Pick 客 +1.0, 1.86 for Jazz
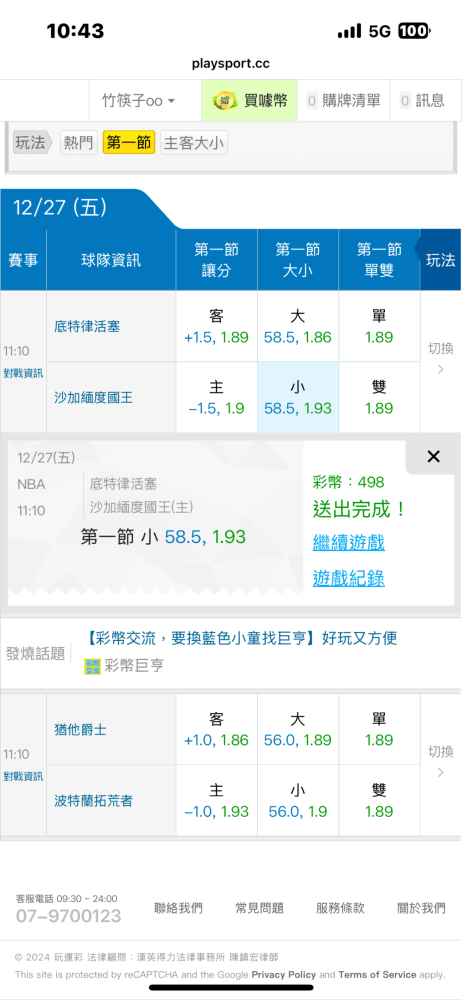Image resolution: width=462 pixels, height=1000 pixels. click(216, 730)
